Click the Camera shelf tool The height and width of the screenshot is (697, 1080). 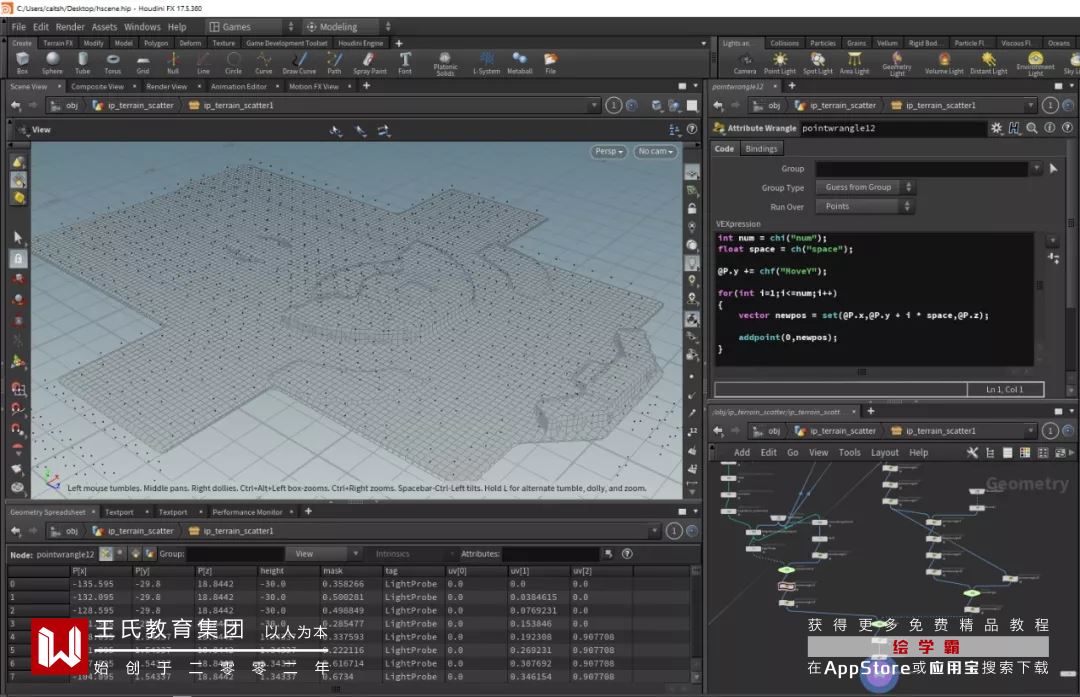[745, 63]
